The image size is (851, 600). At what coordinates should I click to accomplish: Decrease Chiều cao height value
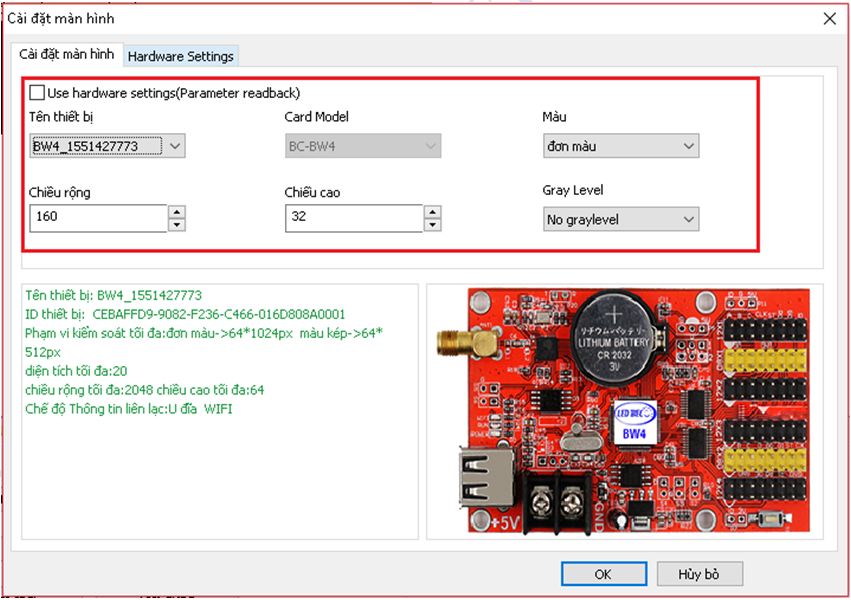coord(432,224)
